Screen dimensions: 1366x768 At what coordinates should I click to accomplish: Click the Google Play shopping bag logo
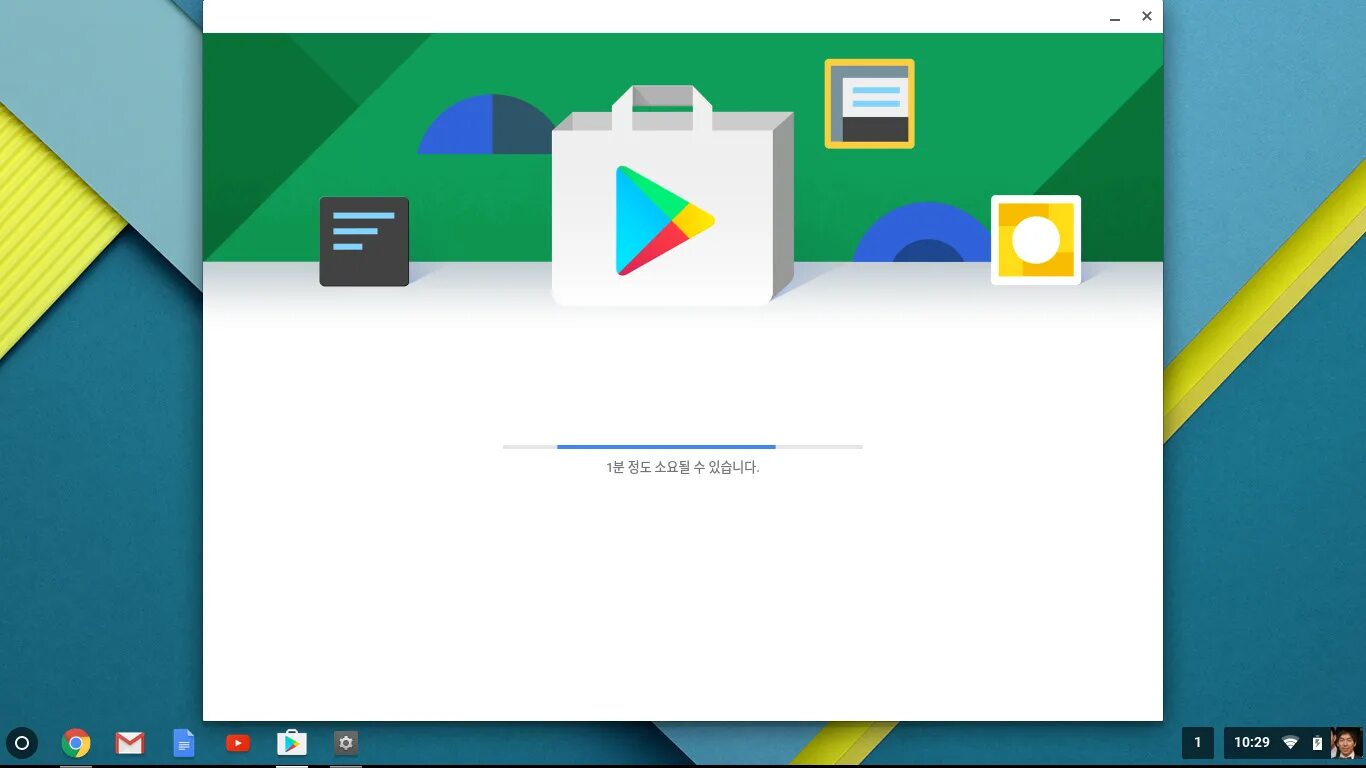(x=673, y=196)
